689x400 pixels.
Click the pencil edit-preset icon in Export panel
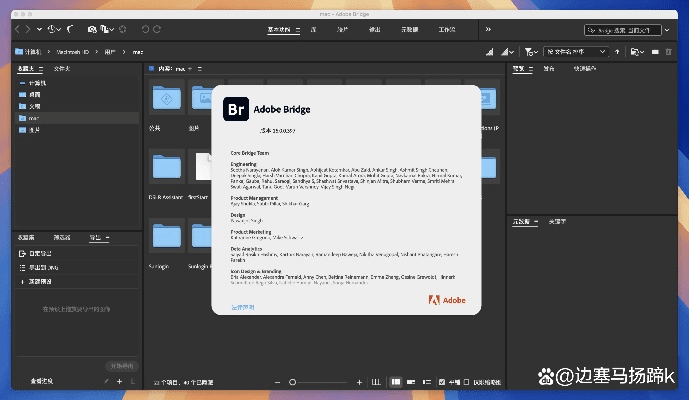(x=106, y=382)
